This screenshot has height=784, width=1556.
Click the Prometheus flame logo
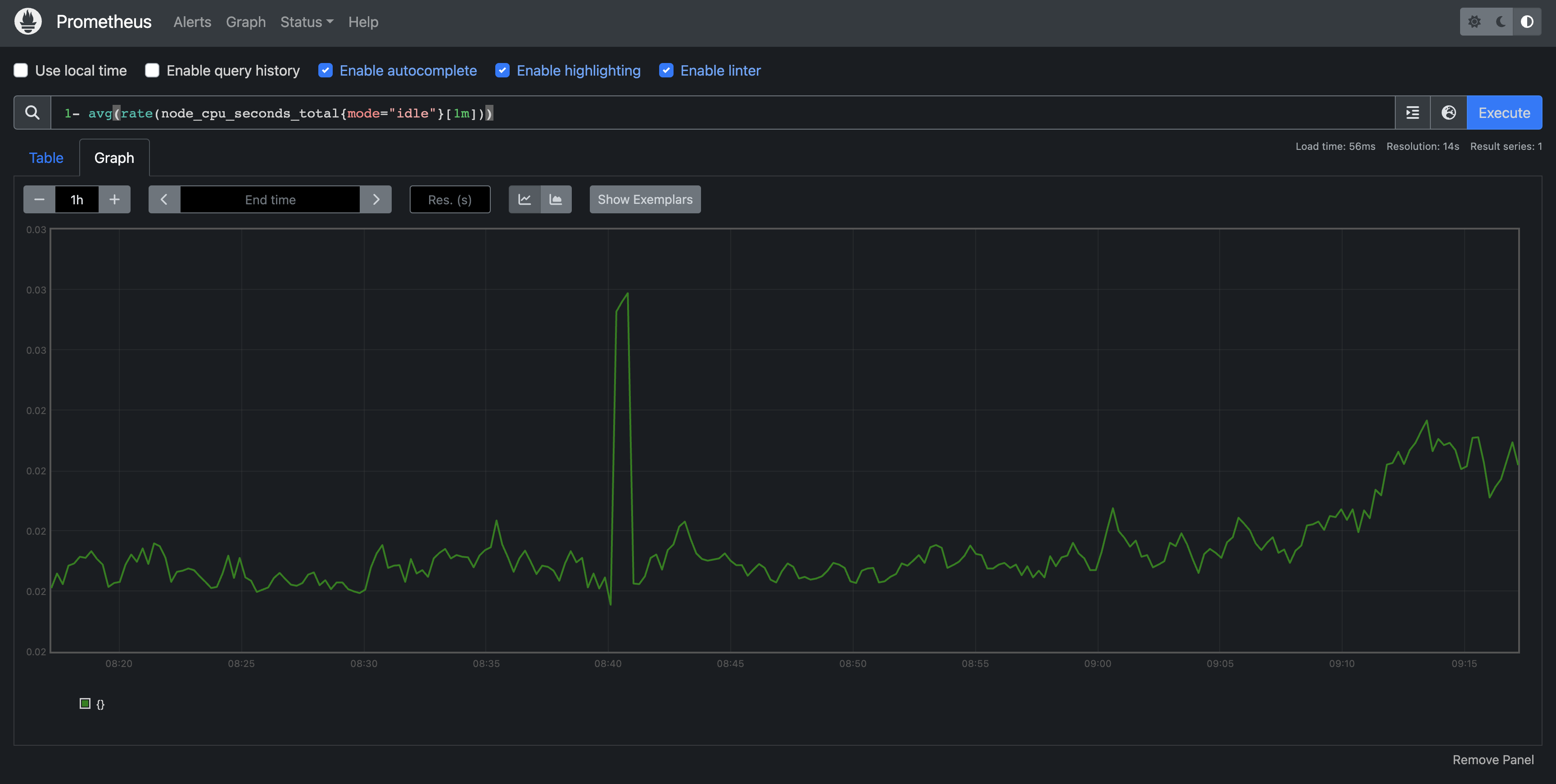(28, 22)
